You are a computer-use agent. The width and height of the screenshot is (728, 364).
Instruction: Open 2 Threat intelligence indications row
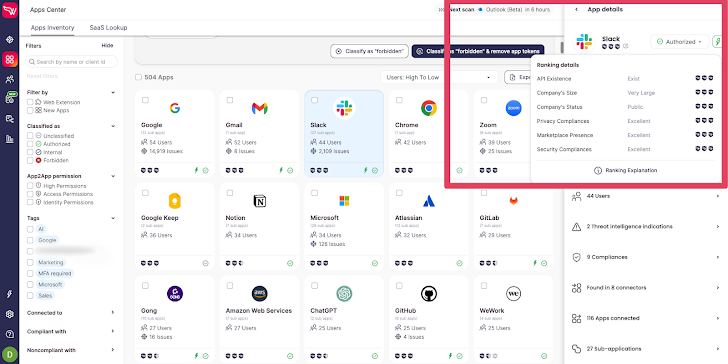646,227
